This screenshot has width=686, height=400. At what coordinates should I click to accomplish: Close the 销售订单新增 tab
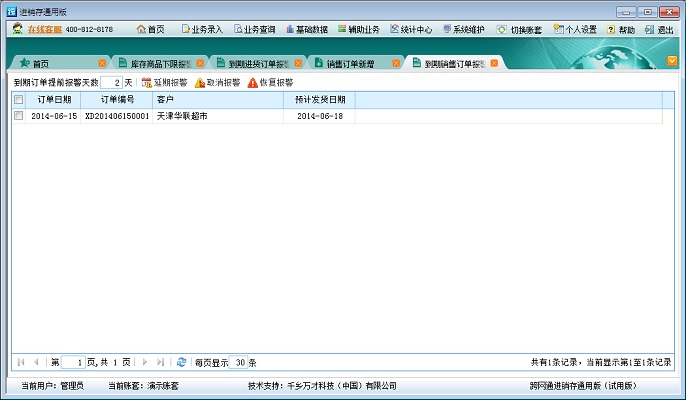396,63
